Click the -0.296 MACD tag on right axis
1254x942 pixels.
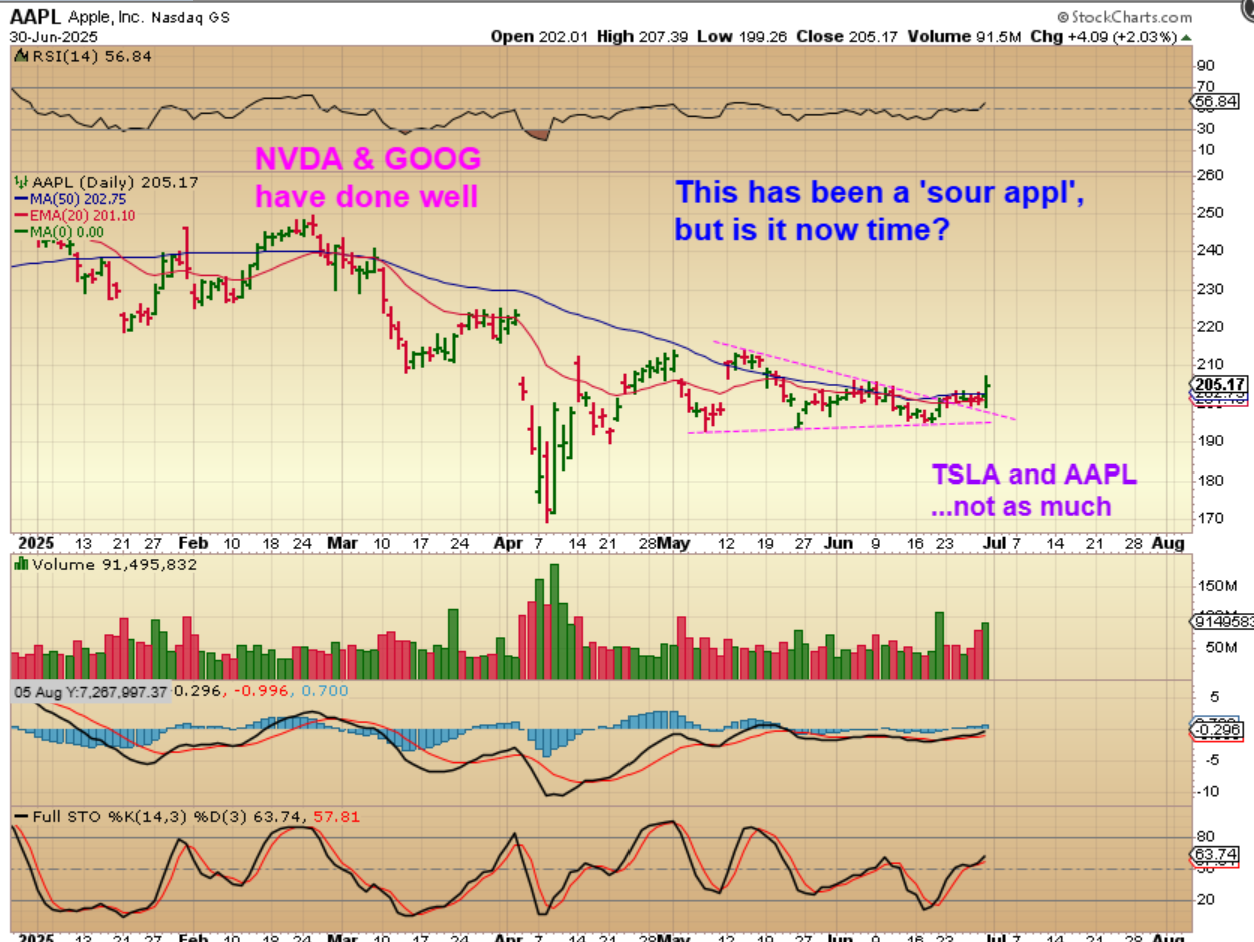pyautogui.click(x=1216, y=729)
